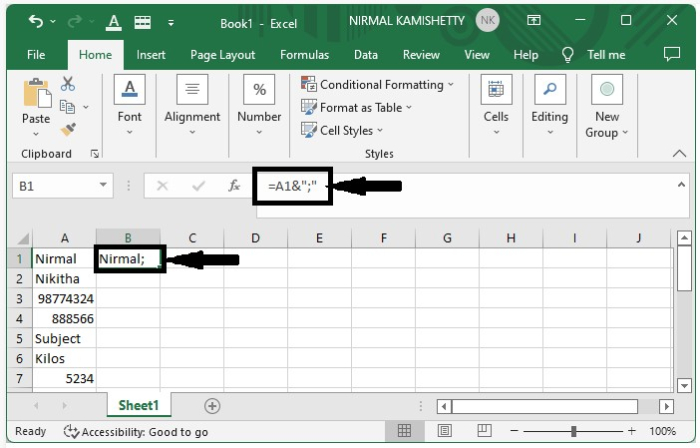Select cell containing Nikitha
700x448 pixels.
[64, 279]
